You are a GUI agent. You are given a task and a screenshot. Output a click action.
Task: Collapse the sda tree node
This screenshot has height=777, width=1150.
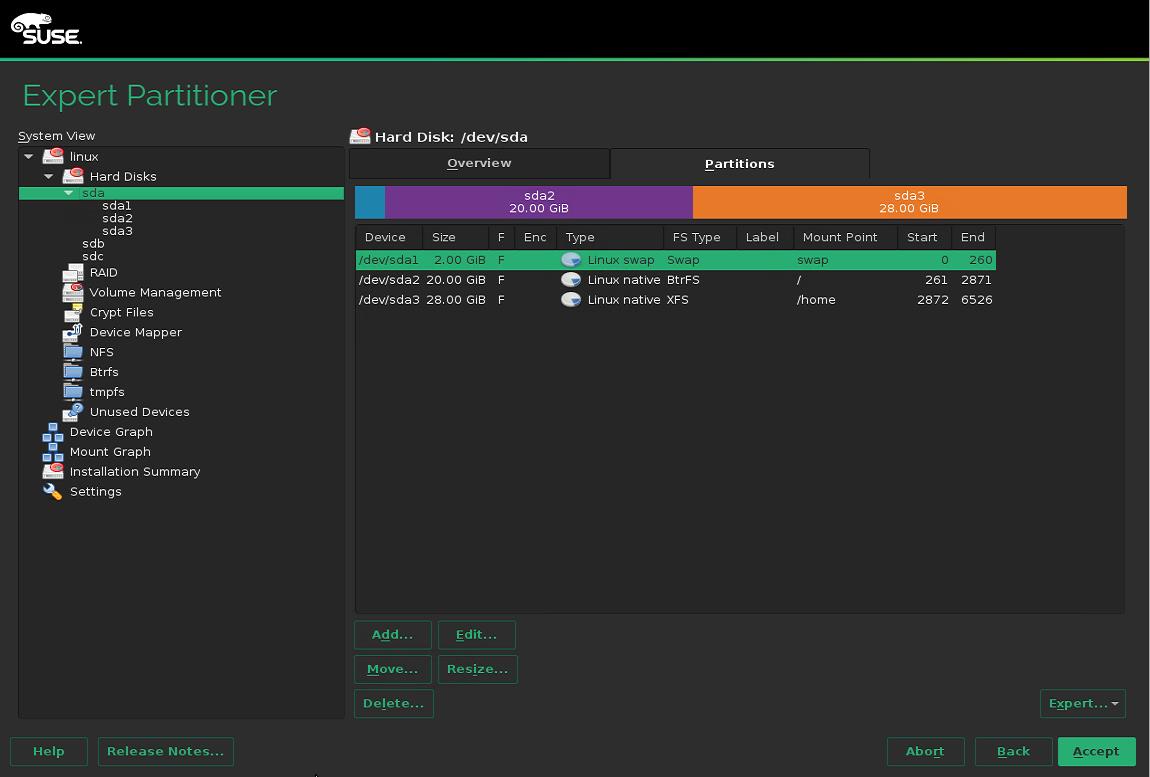pos(68,193)
